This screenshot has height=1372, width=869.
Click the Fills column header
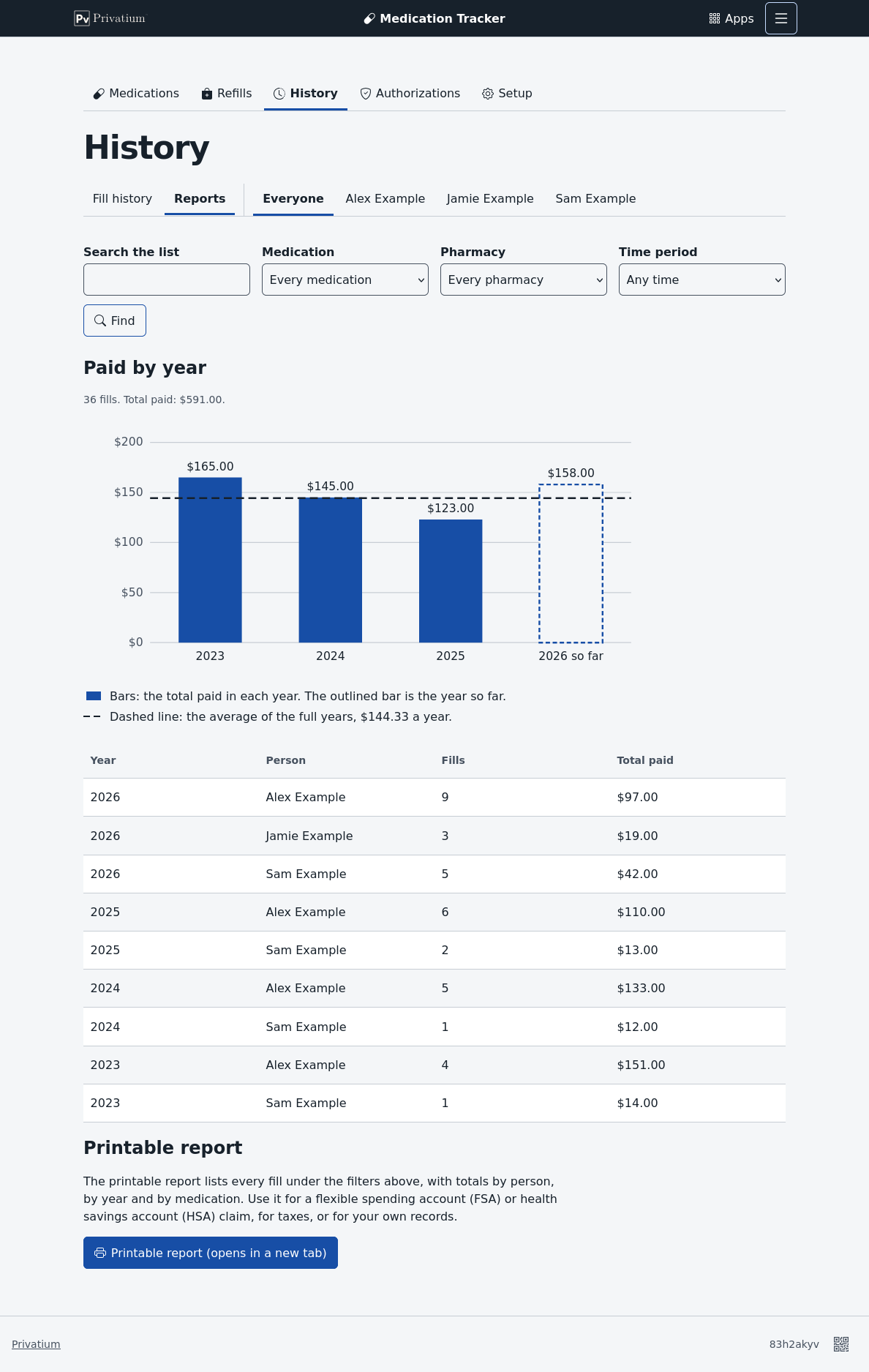[x=454, y=760]
